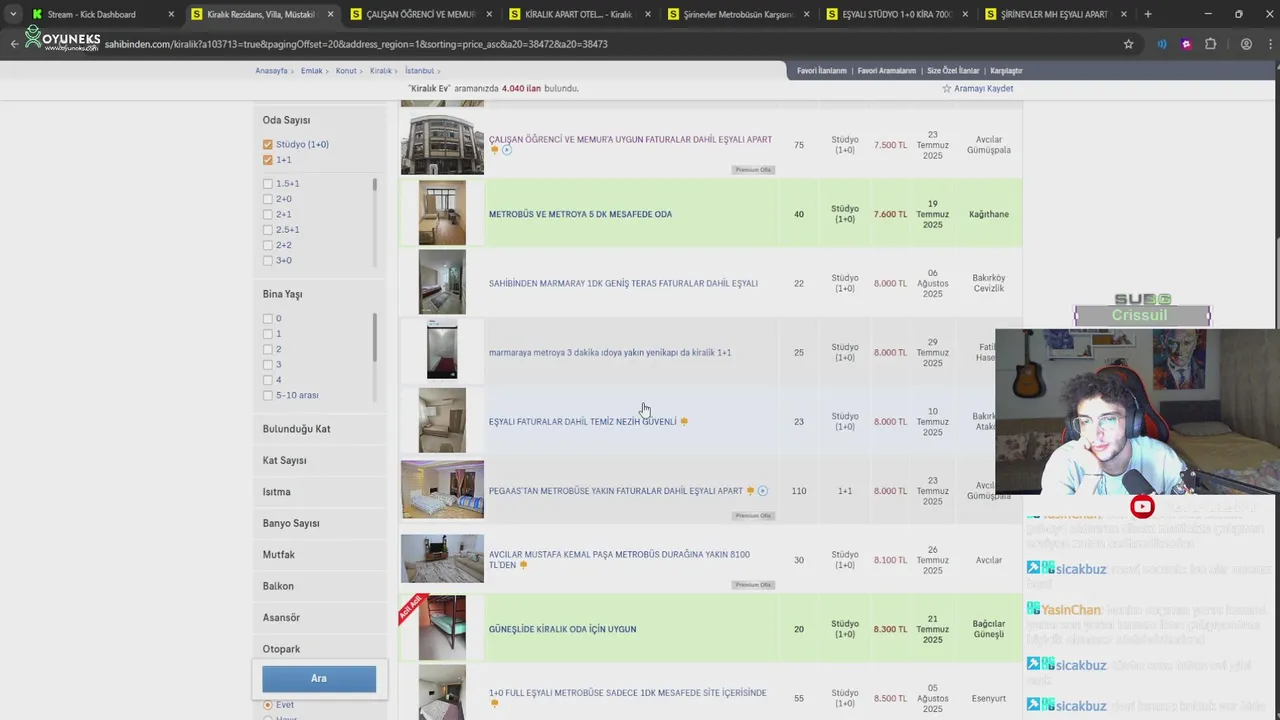Close the Stream - Kick Dashboard tab
Image resolution: width=1280 pixels, height=720 pixels.
(x=171, y=14)
